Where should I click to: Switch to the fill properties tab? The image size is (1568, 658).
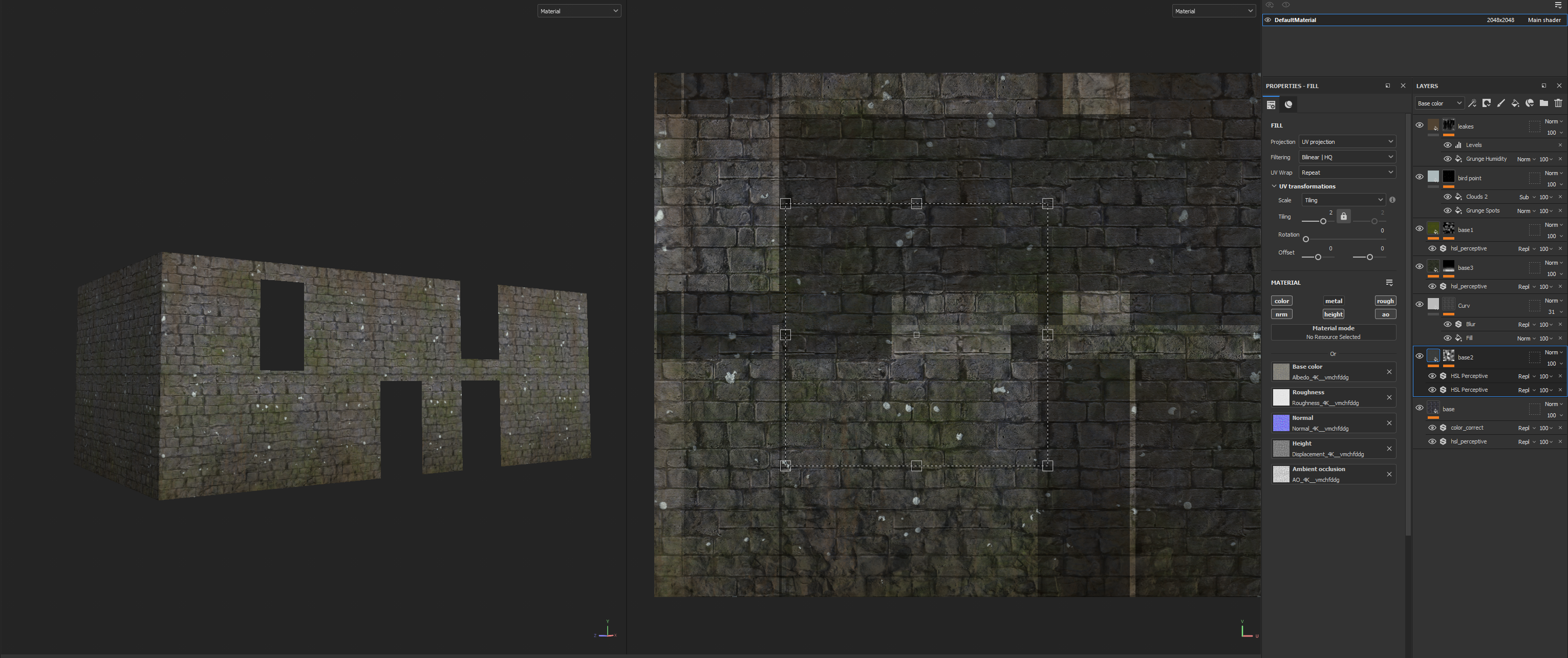pyautogui.click(x=1271, y=104)
